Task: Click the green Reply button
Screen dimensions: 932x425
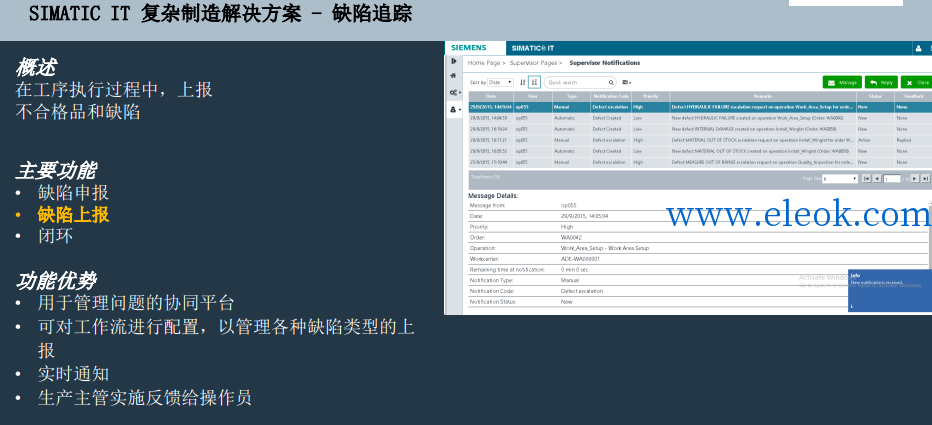Action: pyautogui.click(x=881, y=83)
